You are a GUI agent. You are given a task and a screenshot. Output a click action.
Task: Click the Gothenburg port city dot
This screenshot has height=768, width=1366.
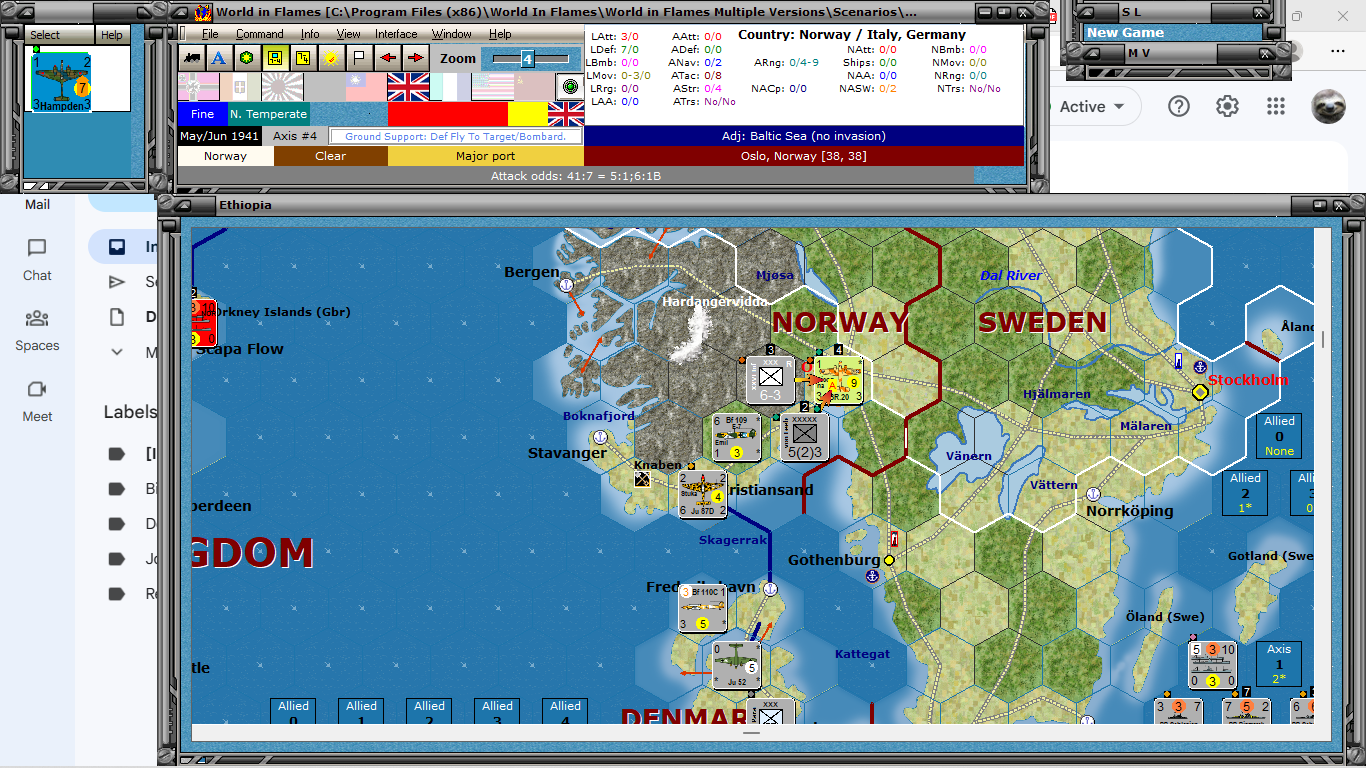point(888,560)
